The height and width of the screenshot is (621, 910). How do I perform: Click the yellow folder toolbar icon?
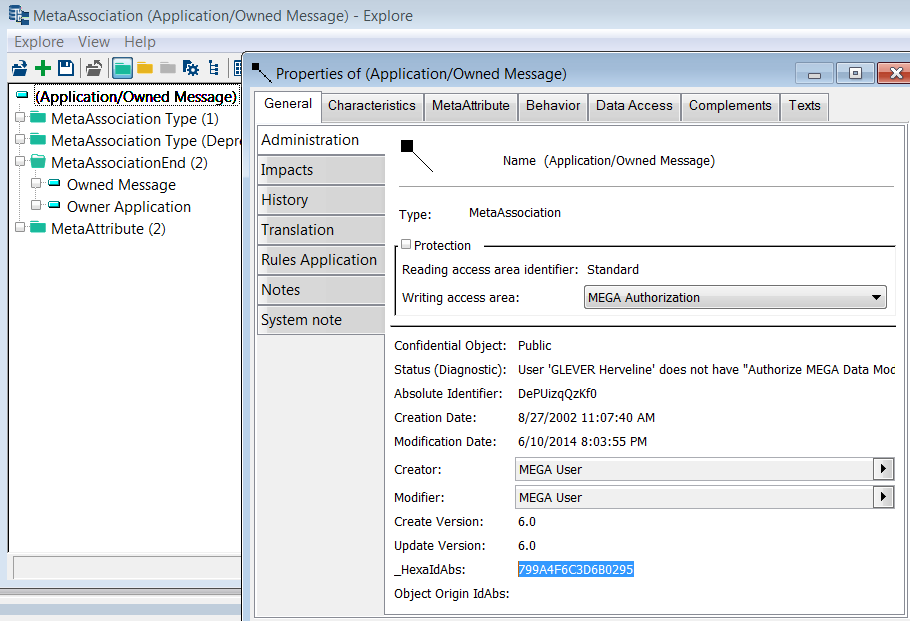pos(145,68)
